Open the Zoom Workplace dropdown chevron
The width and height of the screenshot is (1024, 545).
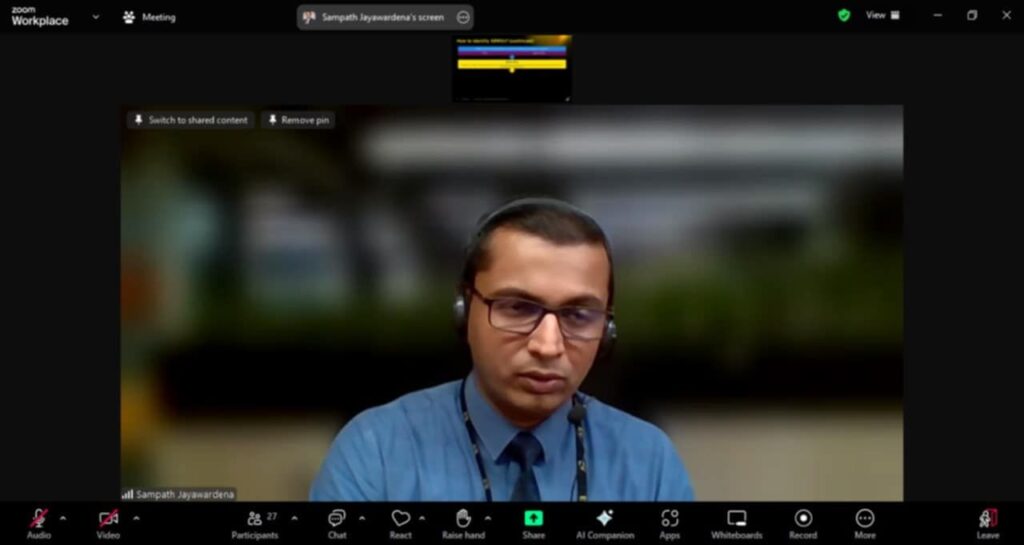pyautogui.click(x=96, y=17)
